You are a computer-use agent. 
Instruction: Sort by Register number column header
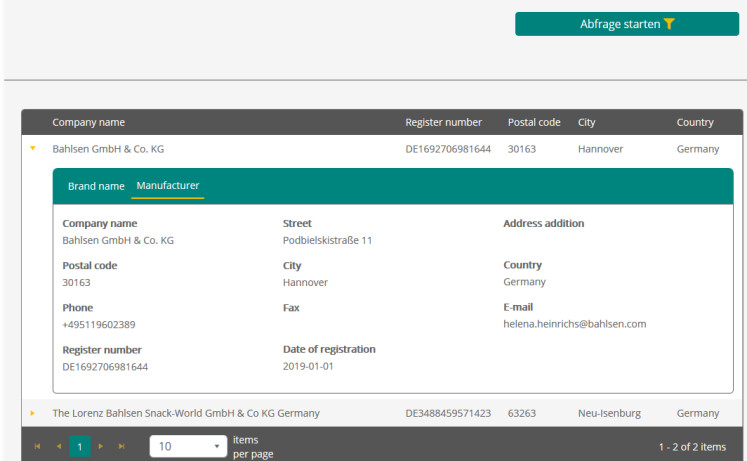tap(444, 122)
